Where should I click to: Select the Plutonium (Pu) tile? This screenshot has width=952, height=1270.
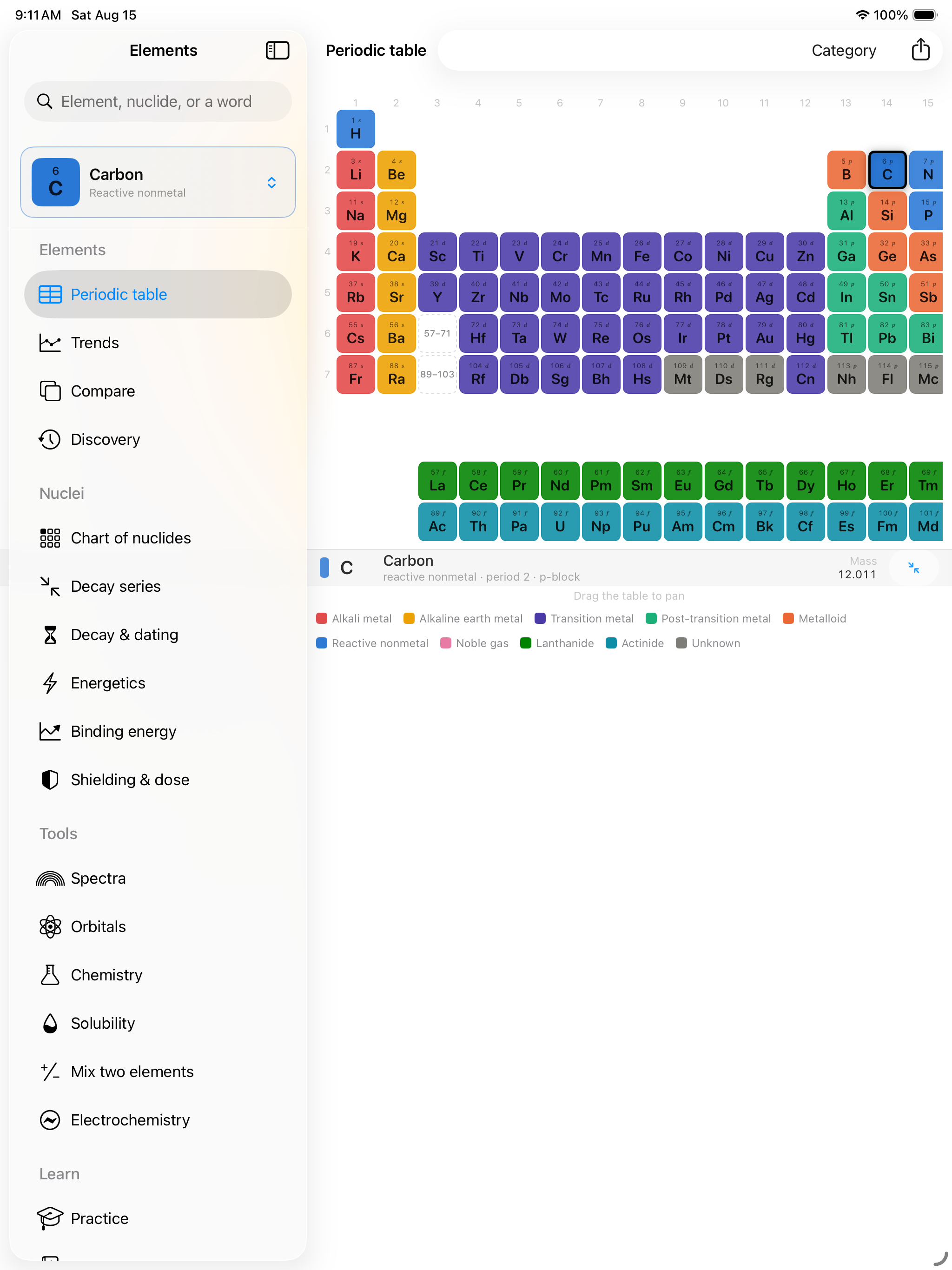641,522
